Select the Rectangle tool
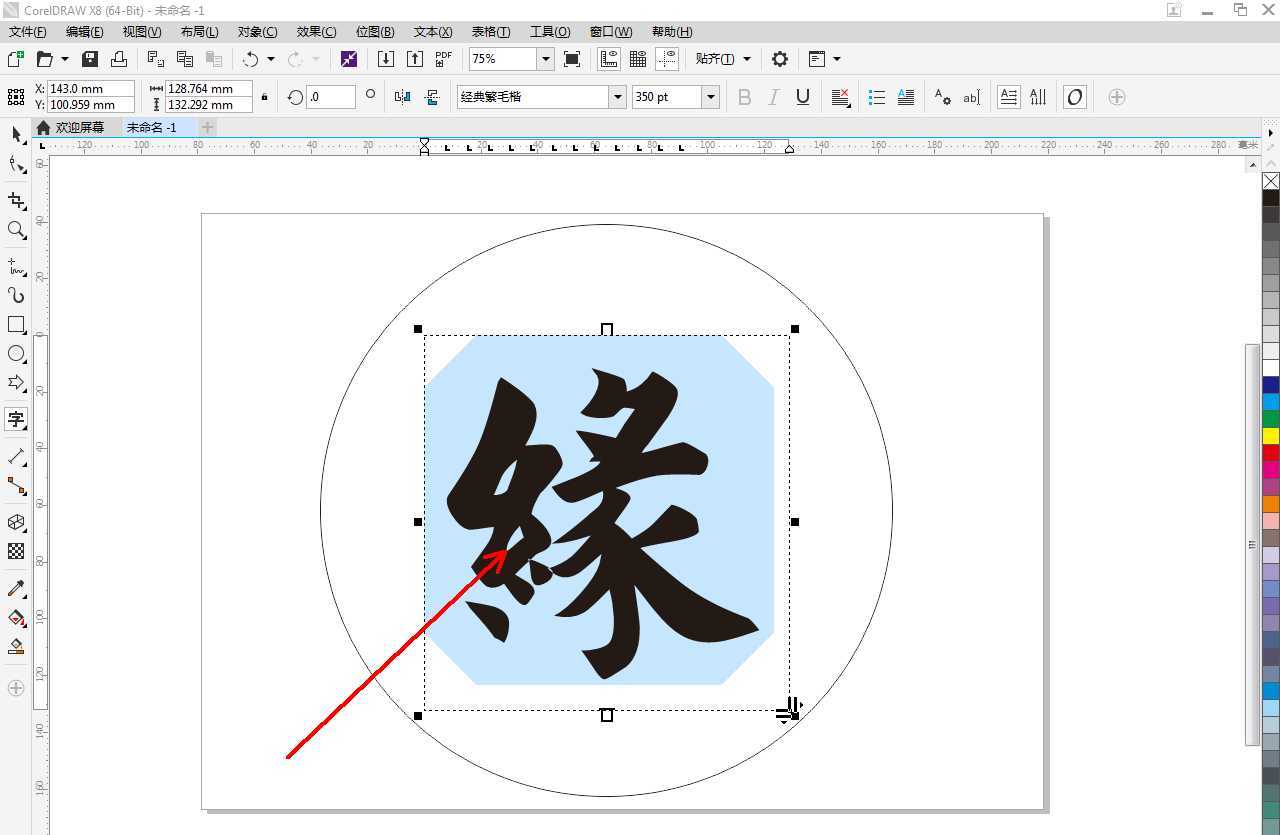 [16, 324]
